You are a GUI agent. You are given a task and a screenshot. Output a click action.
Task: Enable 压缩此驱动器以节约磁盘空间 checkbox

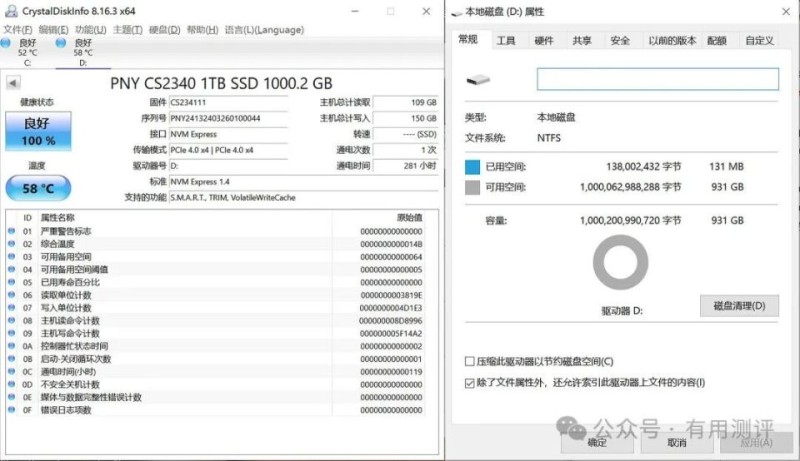click(x=470, y=362)
